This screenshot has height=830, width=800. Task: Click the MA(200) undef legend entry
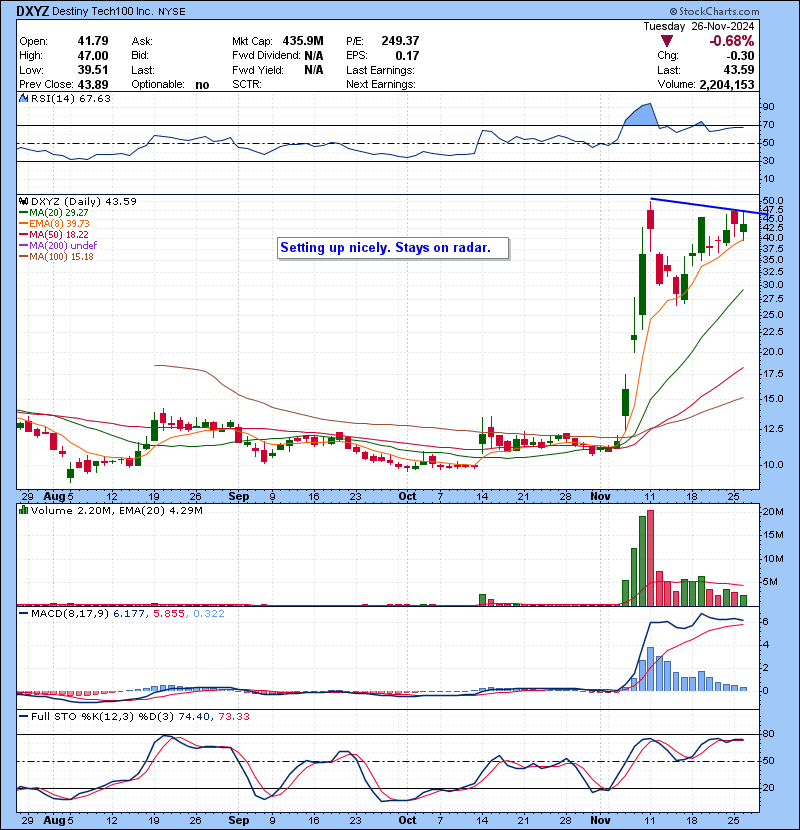point(58,246)
